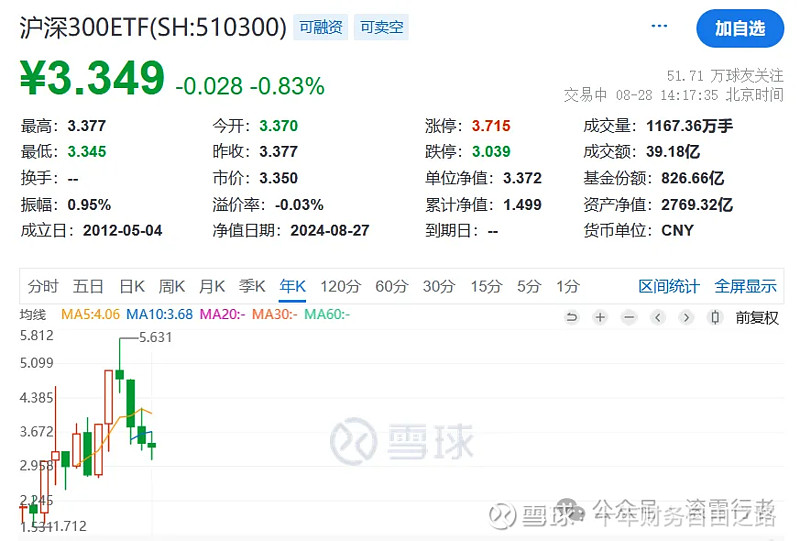Move chart left with left chevron icon
This screenshot has width=800, height=541.
point(658,317)
